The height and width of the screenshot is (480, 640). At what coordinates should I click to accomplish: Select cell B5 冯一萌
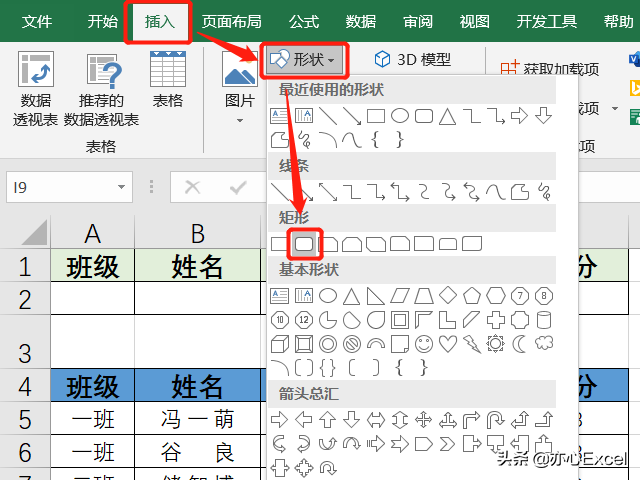tap(198, 418)
